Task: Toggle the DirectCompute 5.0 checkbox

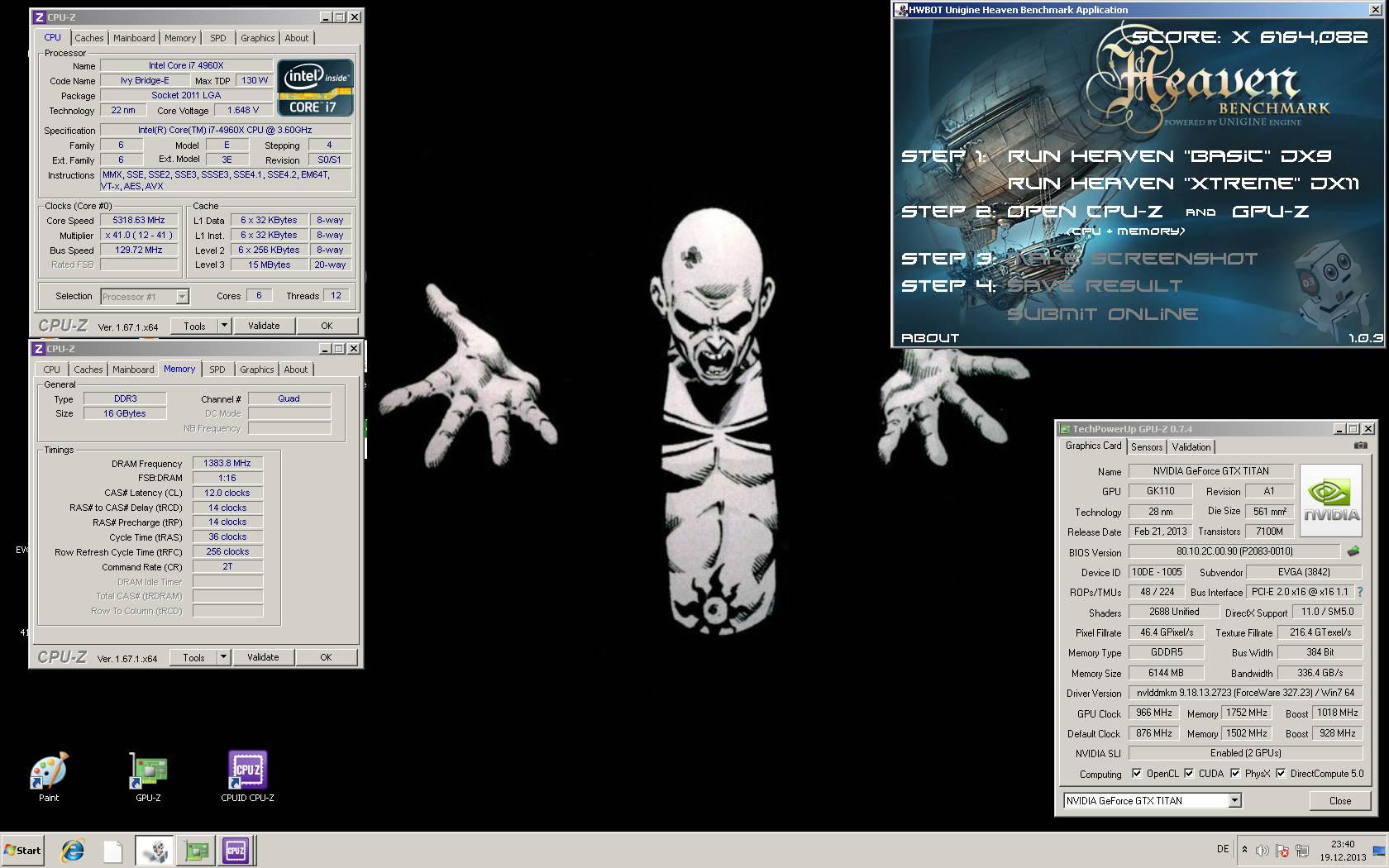Action: pyautogui.click(x=1281, y=774)
